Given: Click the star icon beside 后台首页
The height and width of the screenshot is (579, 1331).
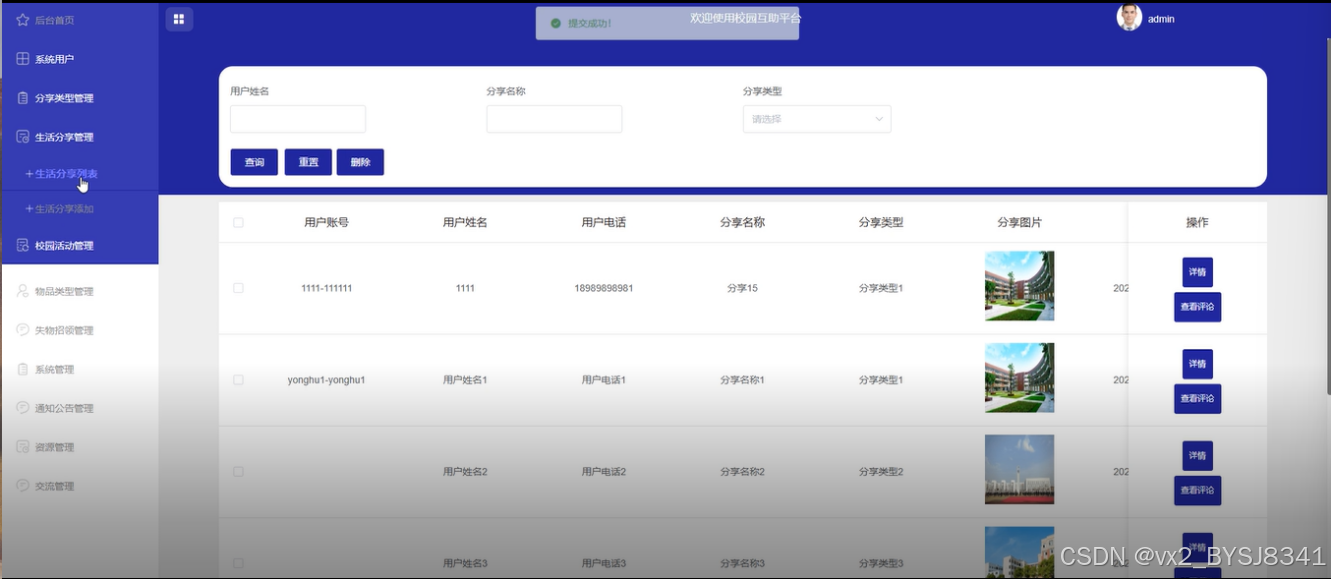Looking at the screenshot, I should pyautogui.click(x=22, y=20).
